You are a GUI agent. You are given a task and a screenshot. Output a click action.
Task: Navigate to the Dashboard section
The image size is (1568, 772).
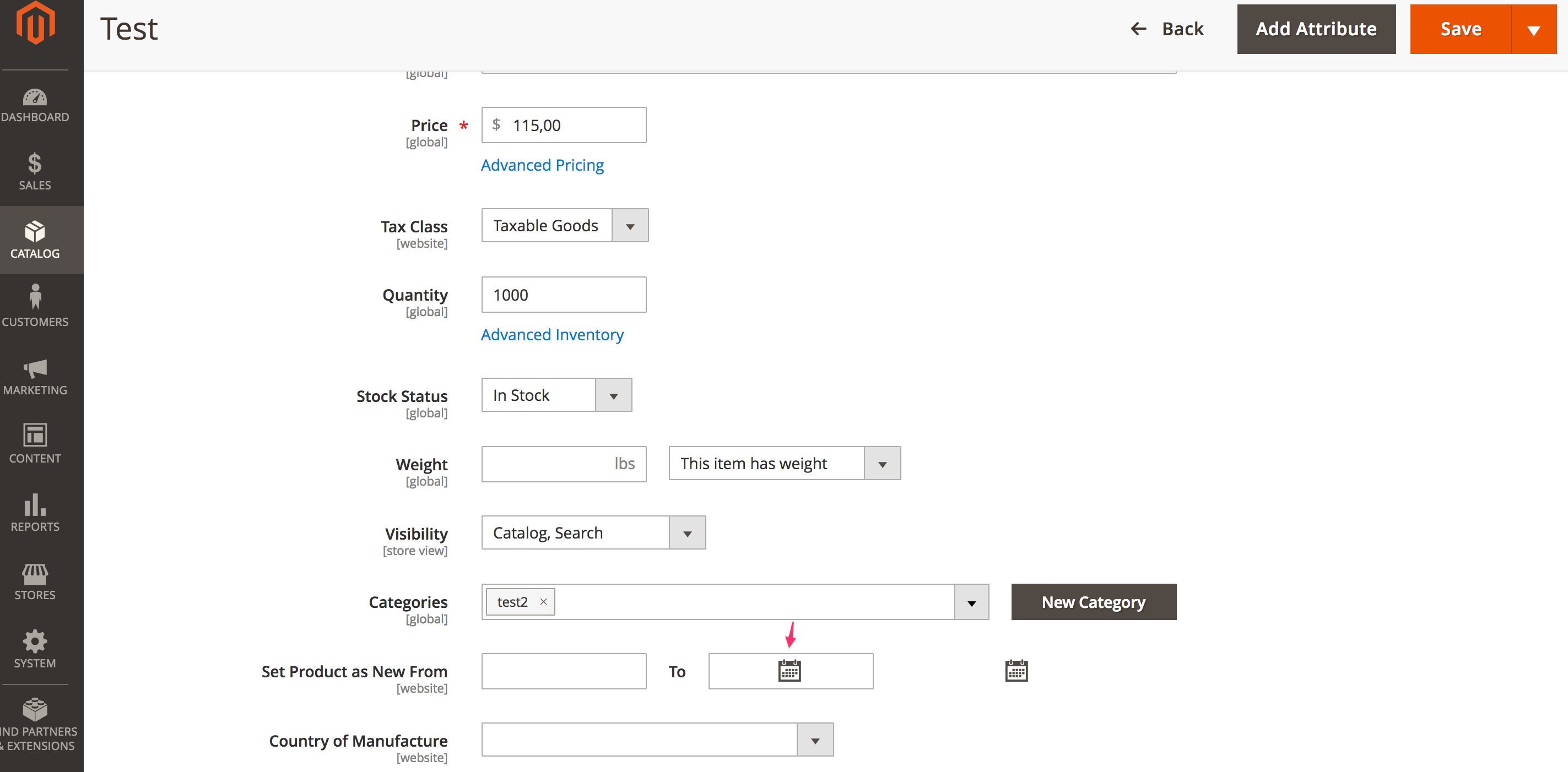(35, 105)
